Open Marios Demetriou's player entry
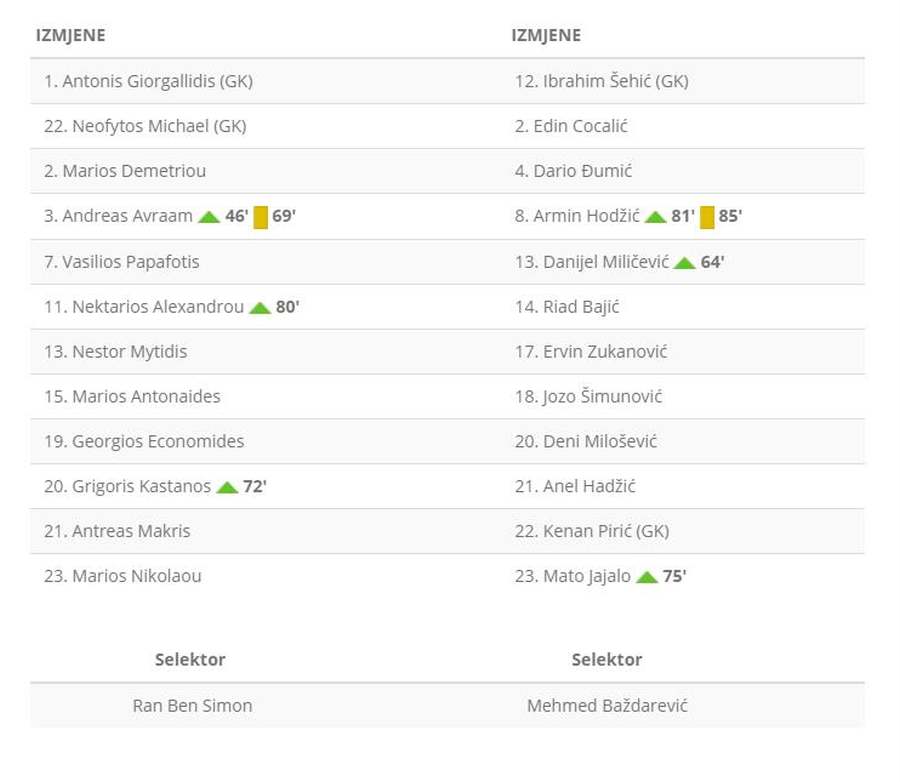Viewport: 900px width, 782px height. click(125, 172)
